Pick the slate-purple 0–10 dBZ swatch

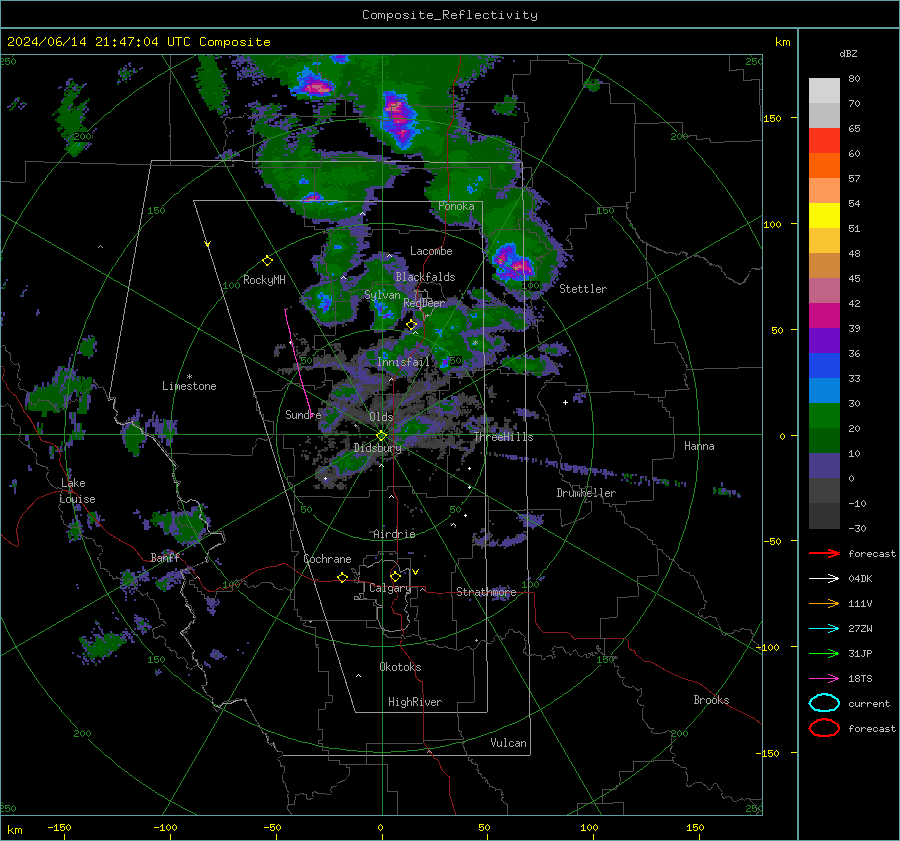coord(824,466)
